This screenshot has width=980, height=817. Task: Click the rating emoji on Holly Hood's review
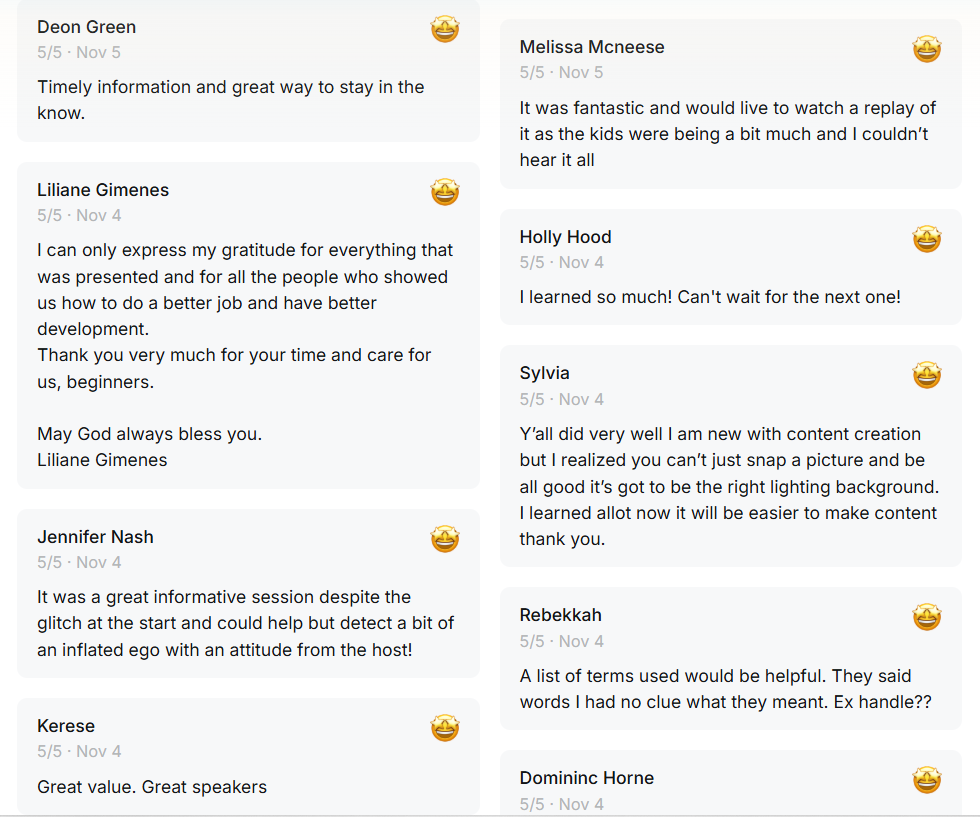927,239
